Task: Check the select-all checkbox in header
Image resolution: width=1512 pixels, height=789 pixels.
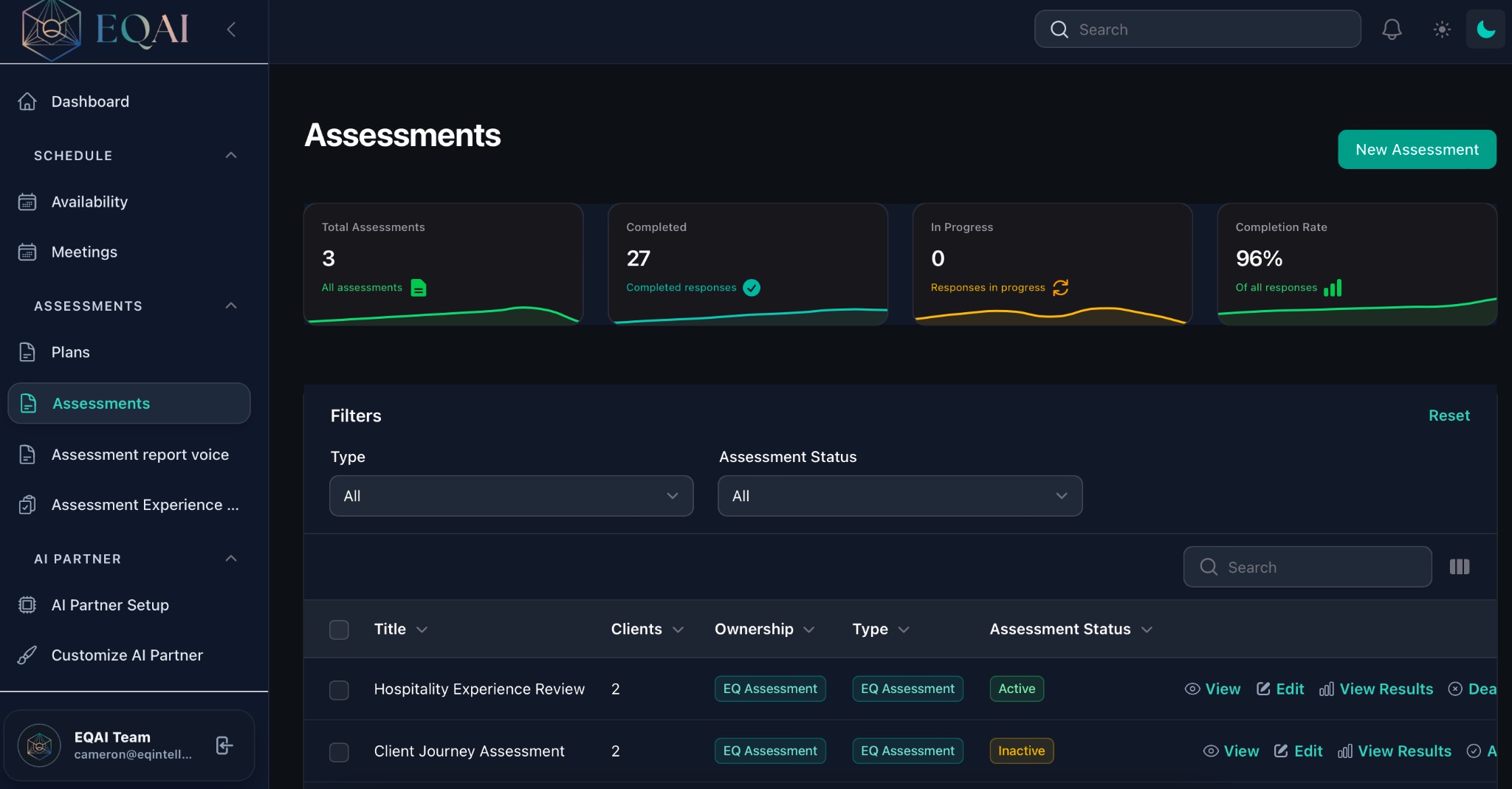Action: 339,630
